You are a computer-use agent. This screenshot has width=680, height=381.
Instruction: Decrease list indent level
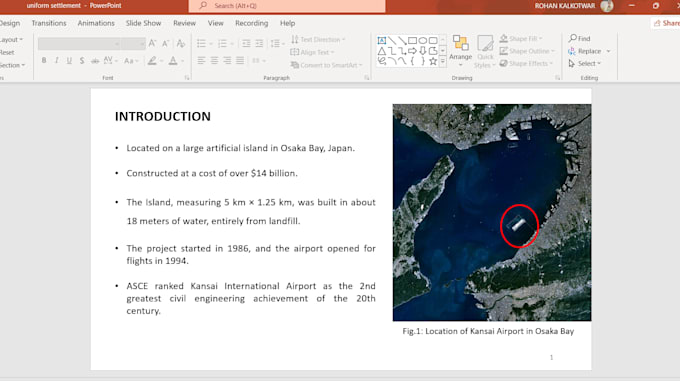click(246, 43)
